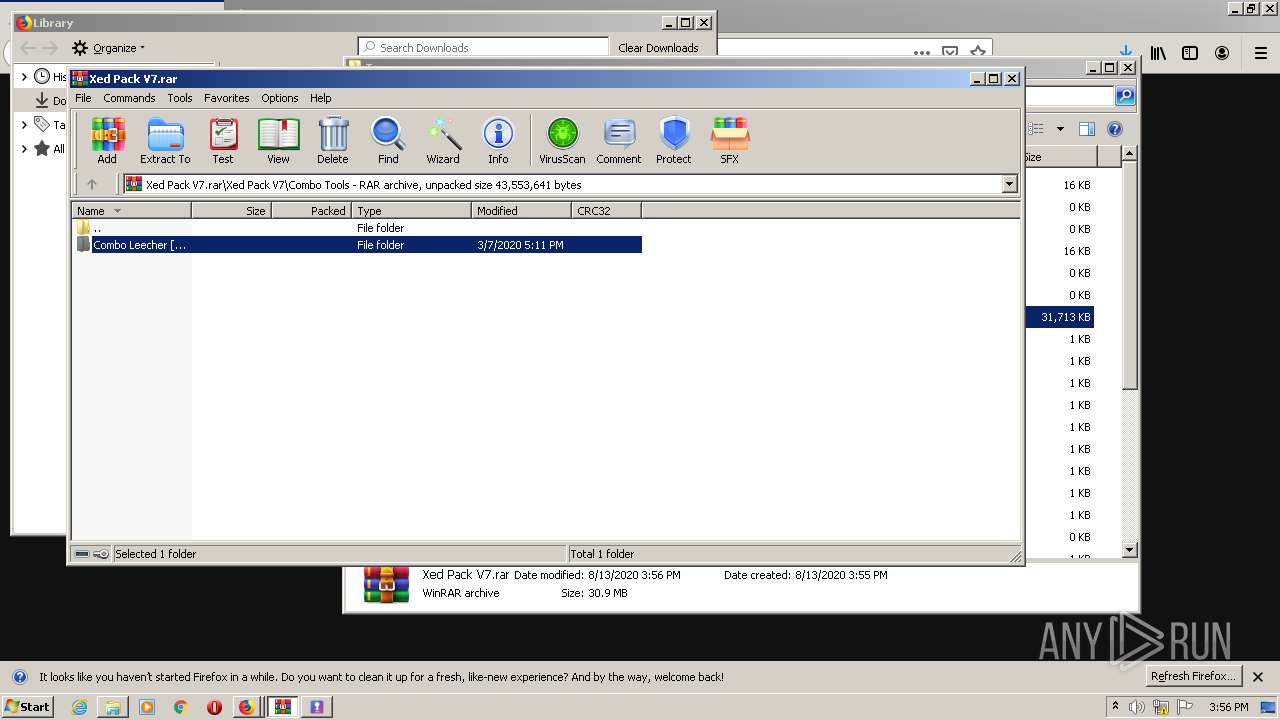Screen dimensions: 1280x720
Task: Open Firefox hamburger menu
Action: pos(1261,53)
